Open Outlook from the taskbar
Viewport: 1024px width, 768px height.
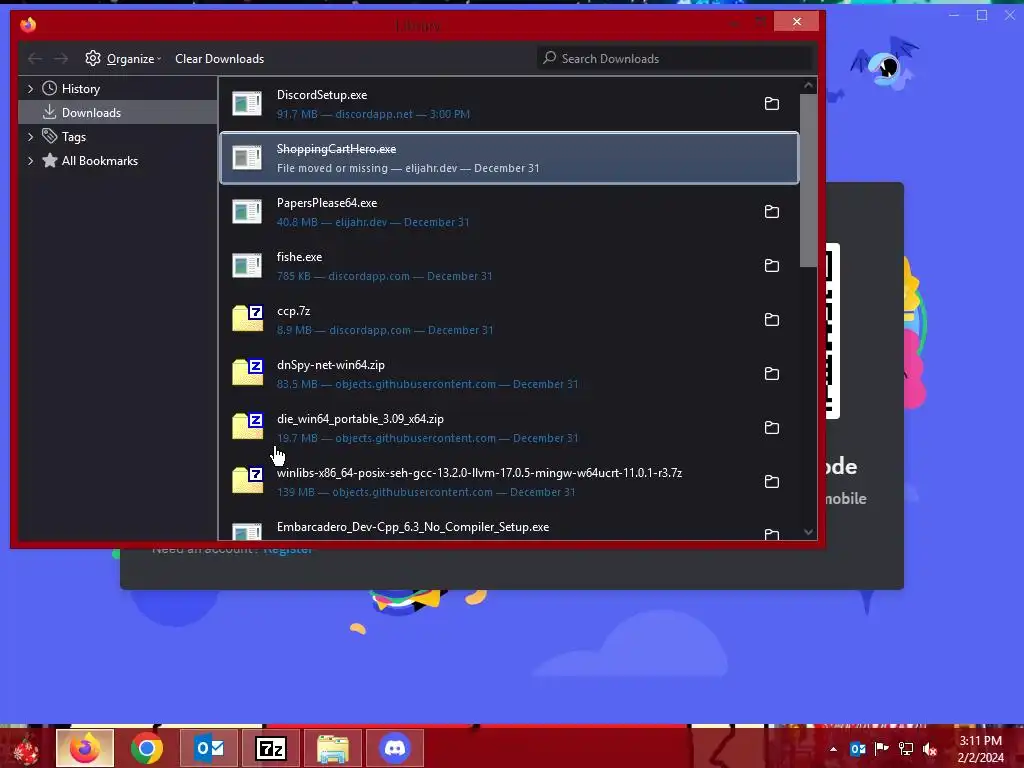coord(209,748)
